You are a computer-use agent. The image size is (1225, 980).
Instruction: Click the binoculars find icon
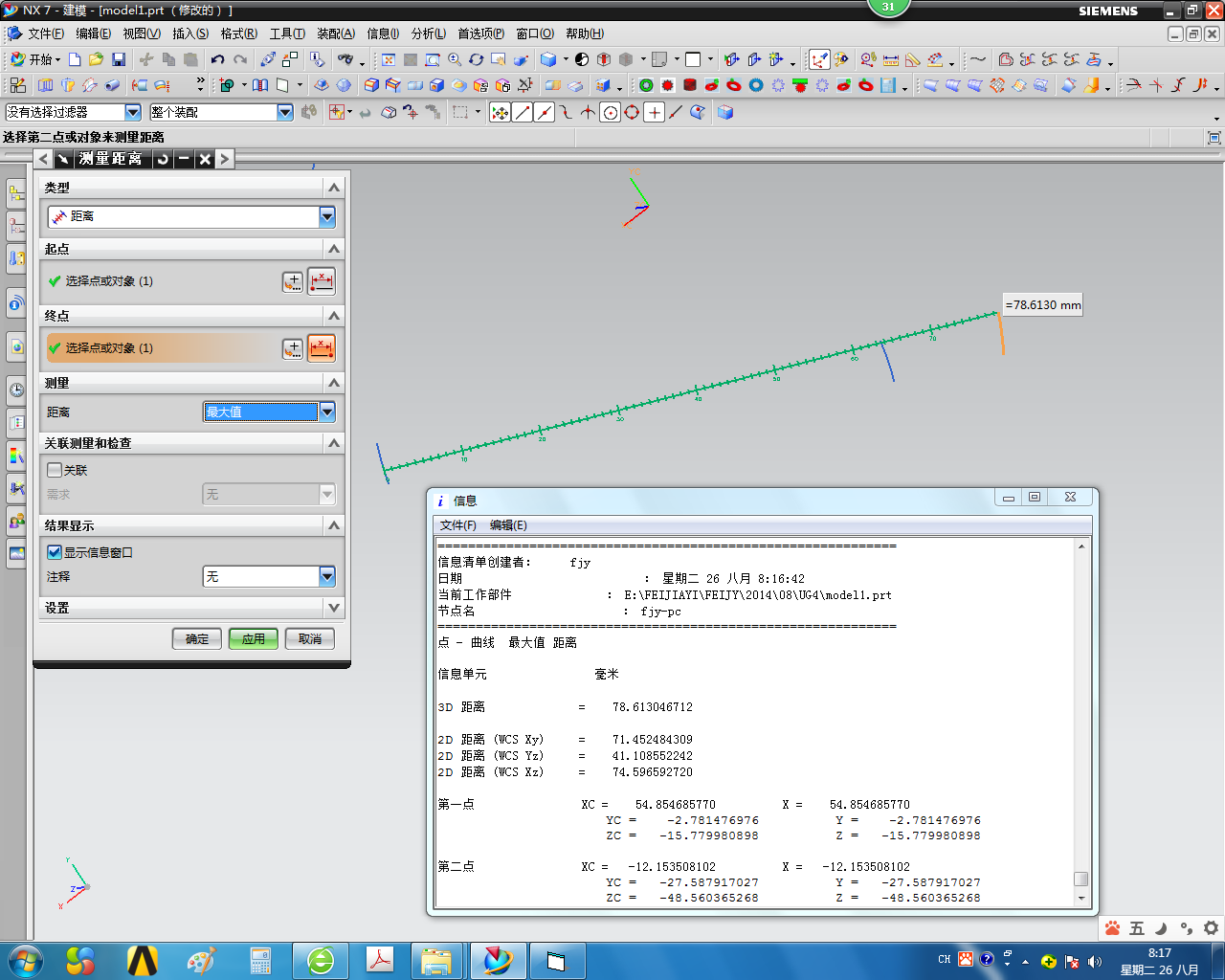[x=345, y=59]
